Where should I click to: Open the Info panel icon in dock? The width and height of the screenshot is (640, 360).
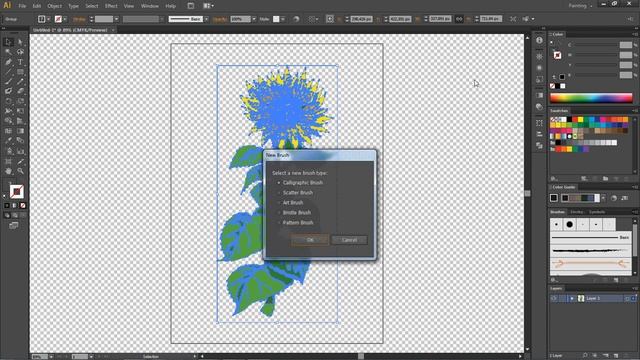click(539, 40)
